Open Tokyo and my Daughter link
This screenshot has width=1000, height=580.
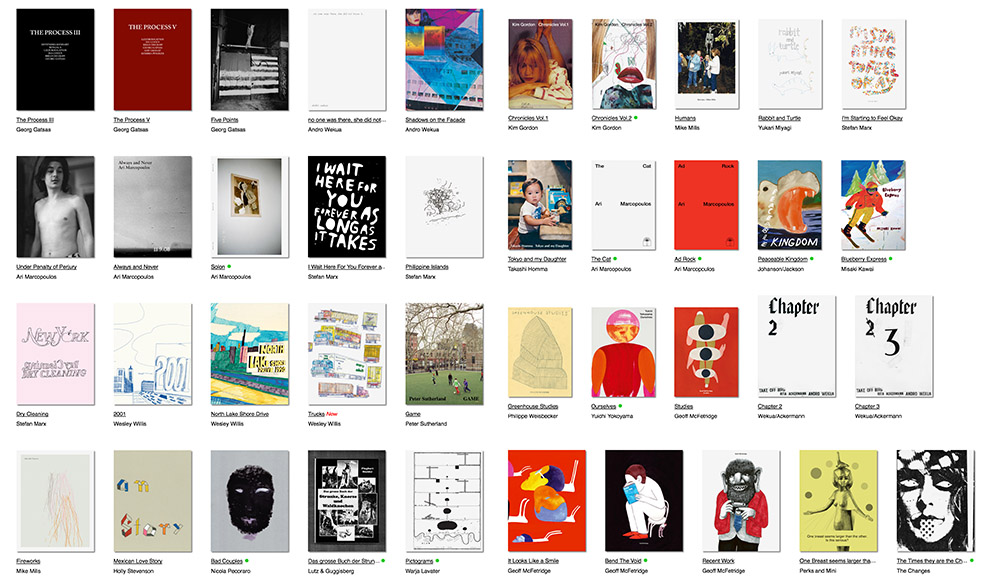coord(537,259)
